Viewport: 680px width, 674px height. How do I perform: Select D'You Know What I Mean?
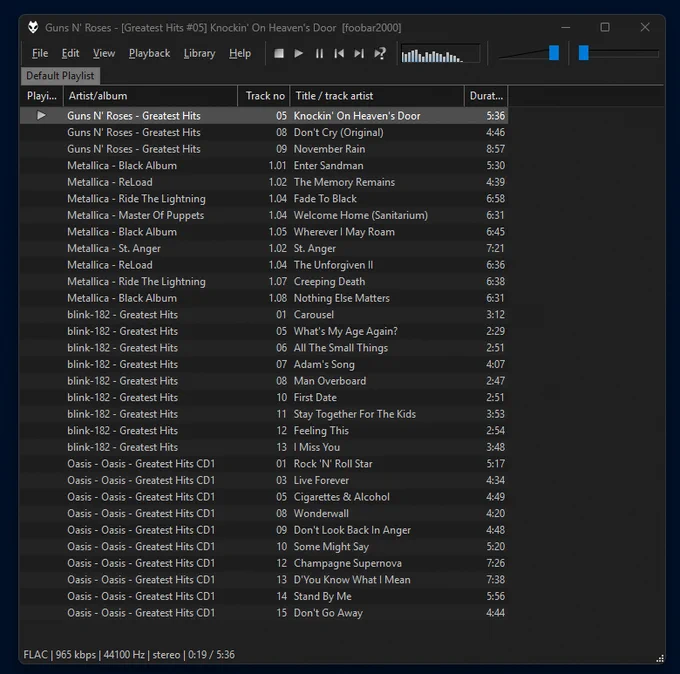264,579
